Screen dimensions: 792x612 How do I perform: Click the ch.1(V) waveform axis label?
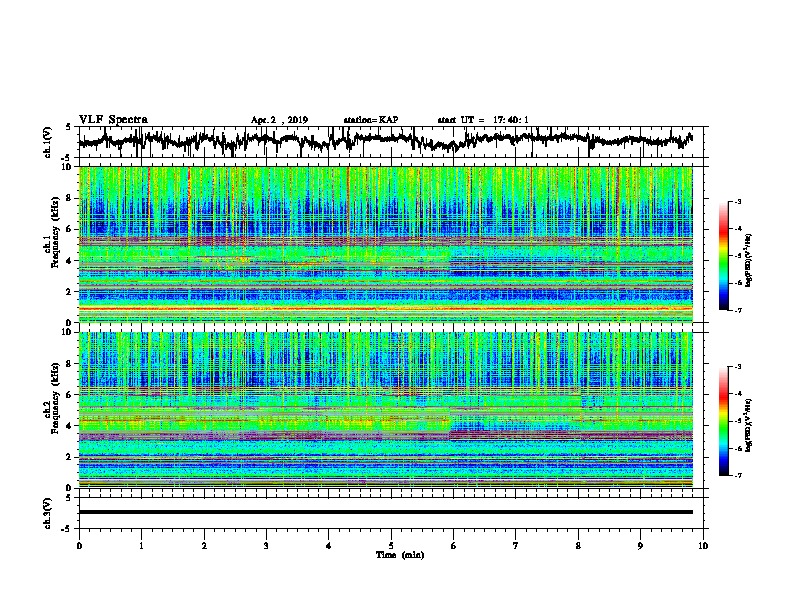point(48,142)
